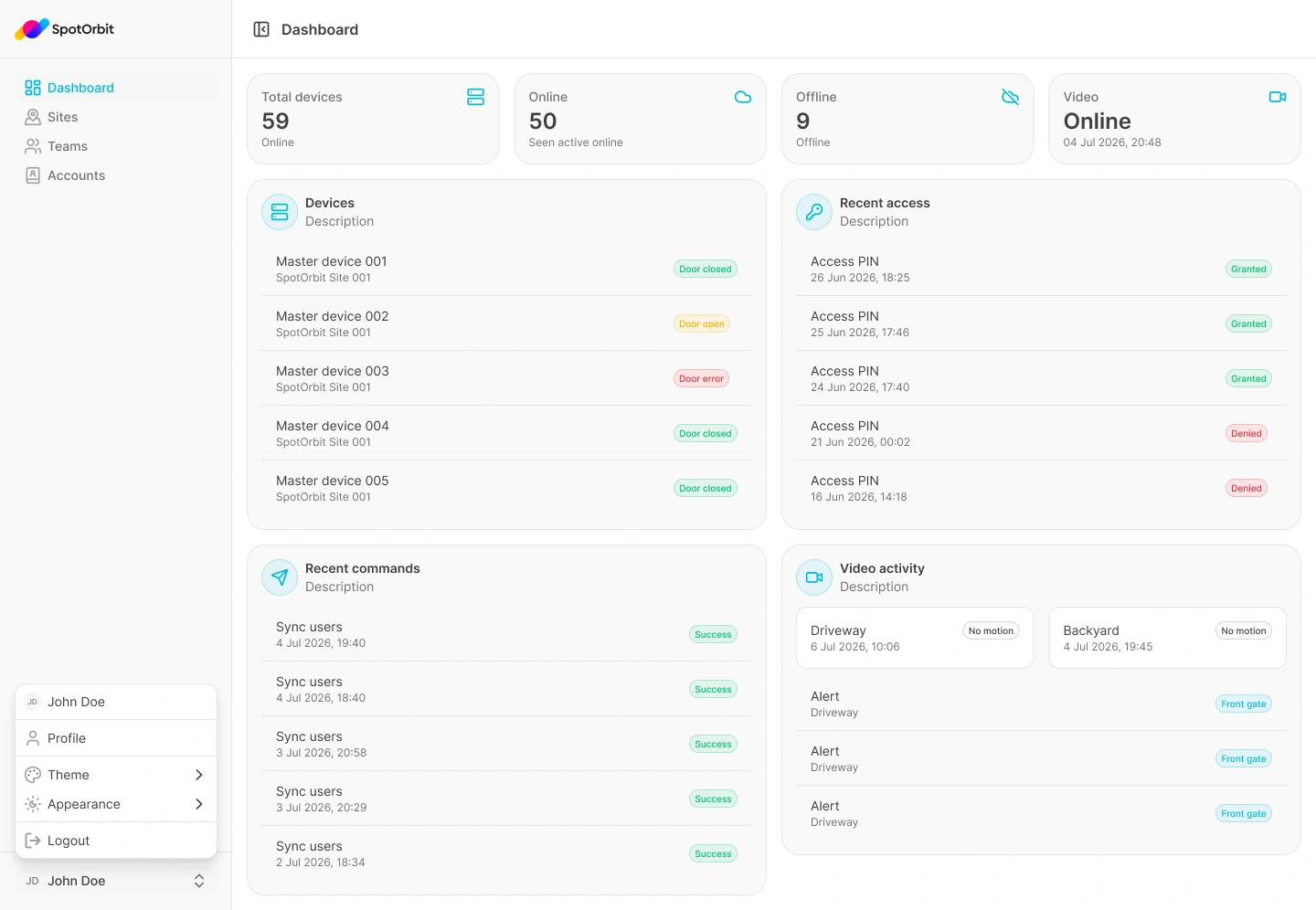Open the Total devices 59 card
1316x910 pixels.
373,119
